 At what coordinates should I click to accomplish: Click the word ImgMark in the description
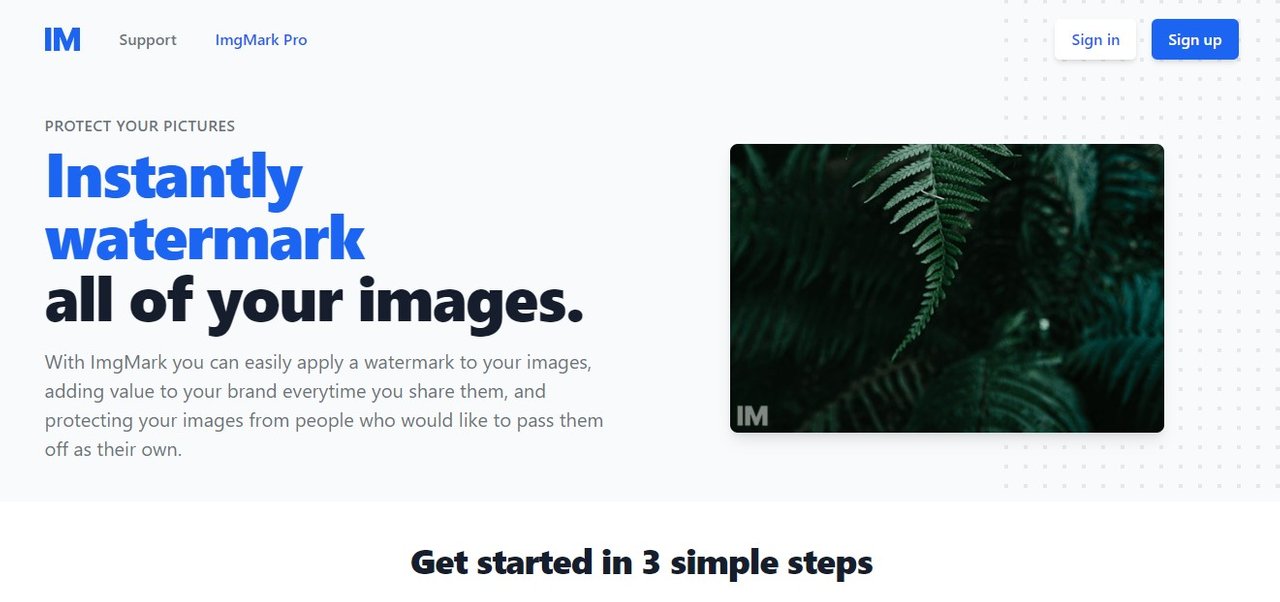coord(128,361)
